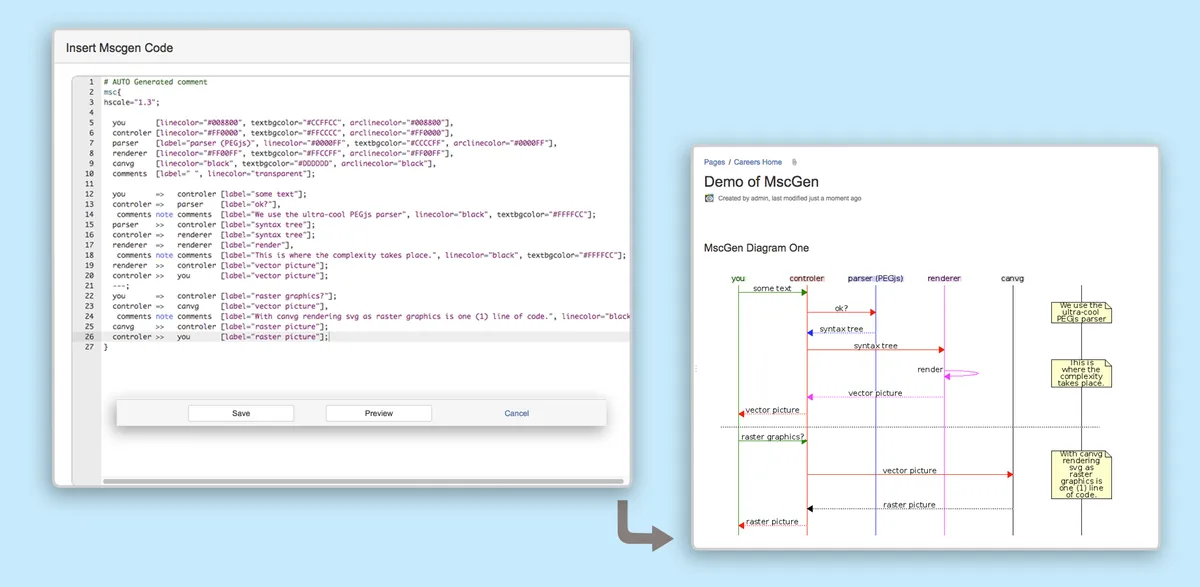Place cursor at end of line 26 in editor
The width and height of the screenshot is (1200, 587).
coord(329,337)
